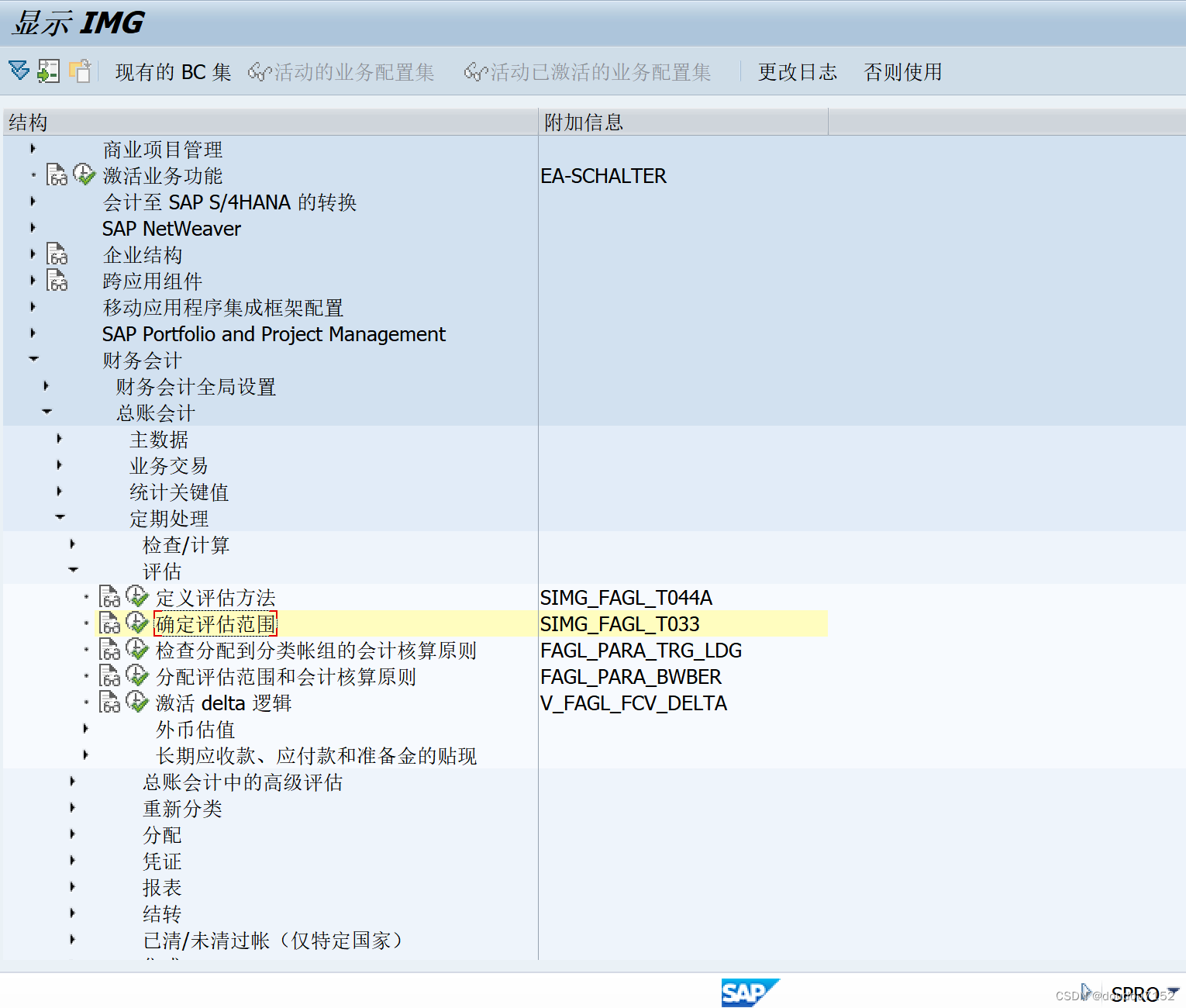
Task: Execute activity icon for 分配评估范围和会计核算原则
Action: pyautogui.click(x=137, y=675)
